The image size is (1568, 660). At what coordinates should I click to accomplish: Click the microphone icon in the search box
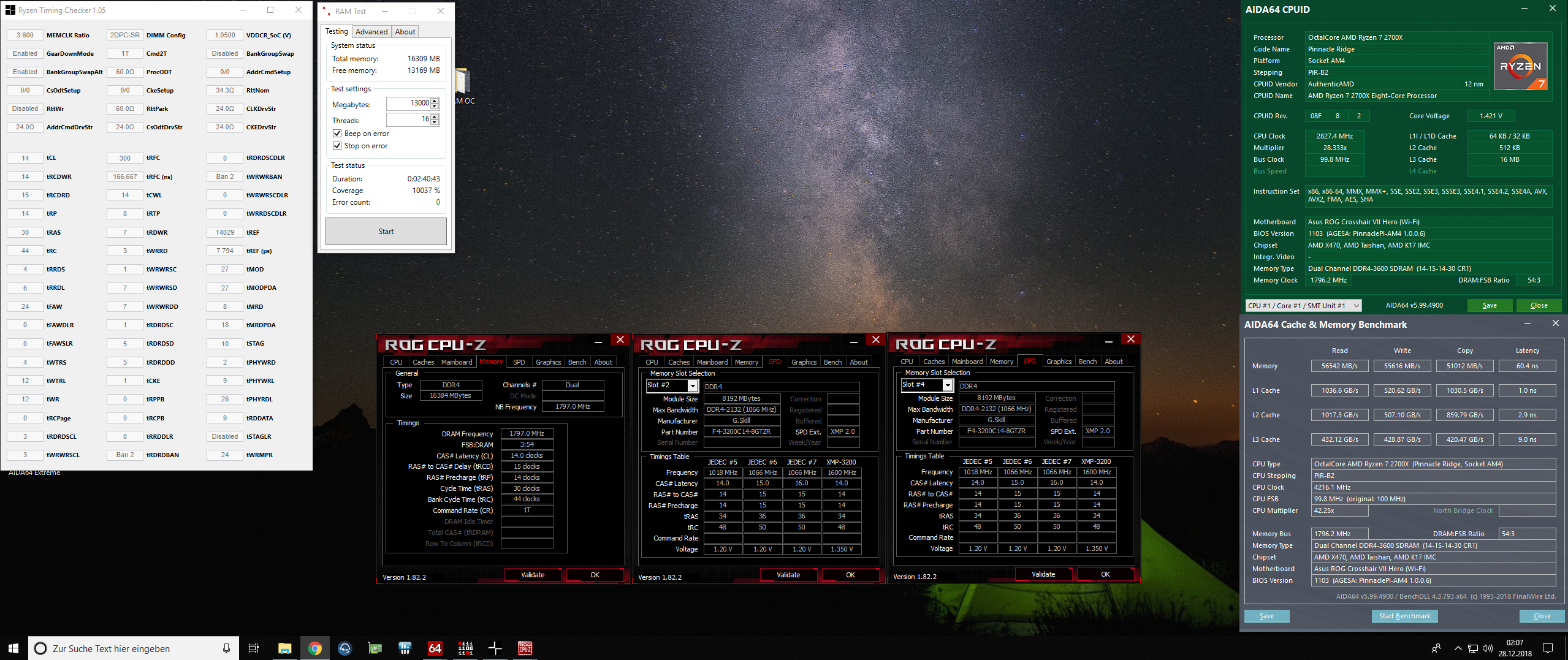tap(226, 648)
